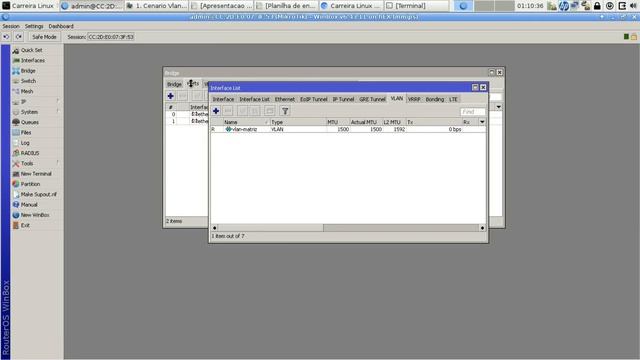
Task: Open Queues in the sidebar
Action: tap(29, 122)
